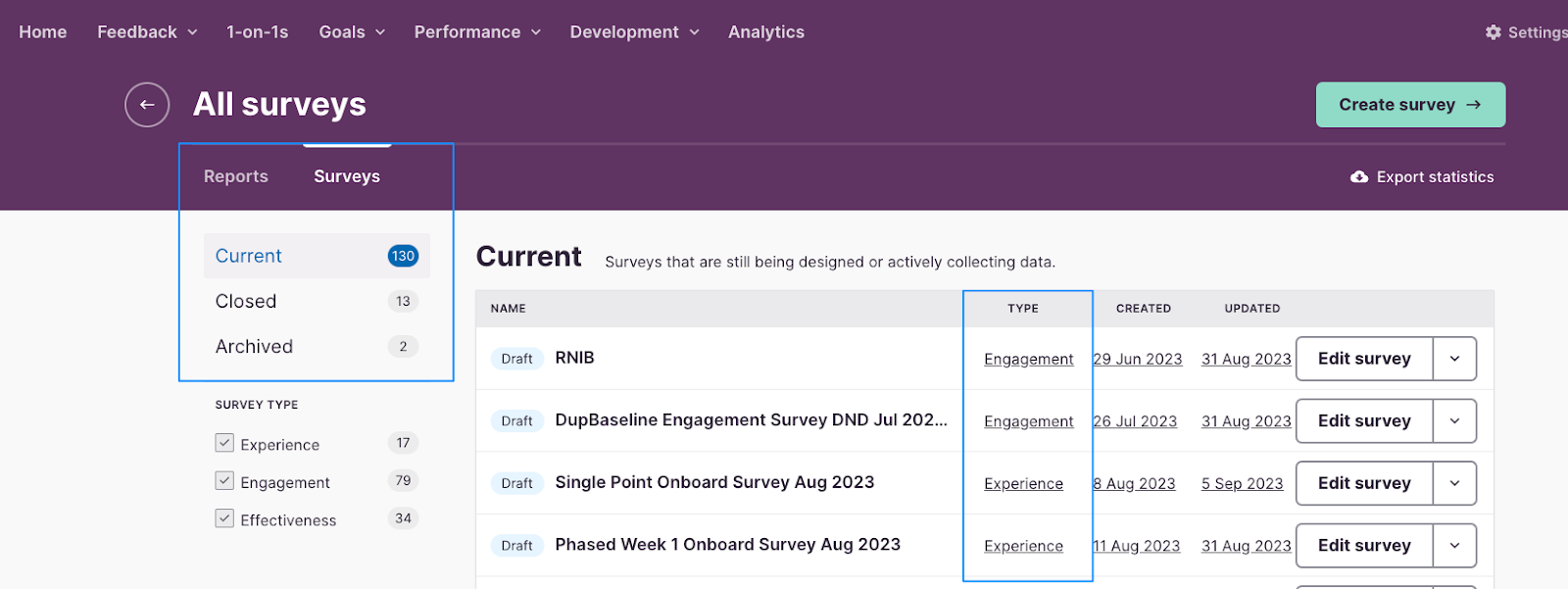Click the DupBaseline Engagement Survey DND name
This screenshot has width=1568, height=589.
tap(751, 419)
